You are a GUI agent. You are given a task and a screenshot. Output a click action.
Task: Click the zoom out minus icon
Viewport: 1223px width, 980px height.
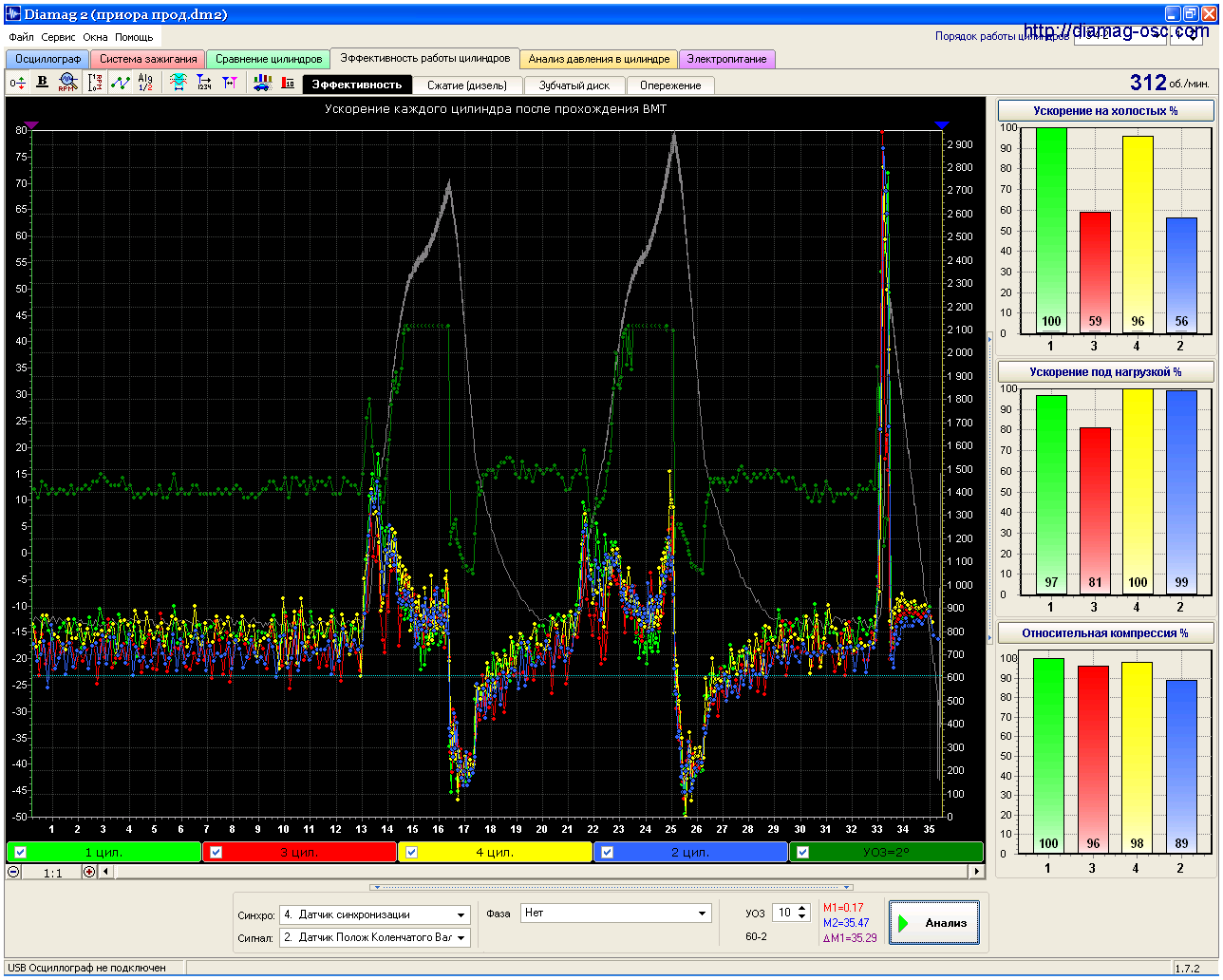[13, 872]
